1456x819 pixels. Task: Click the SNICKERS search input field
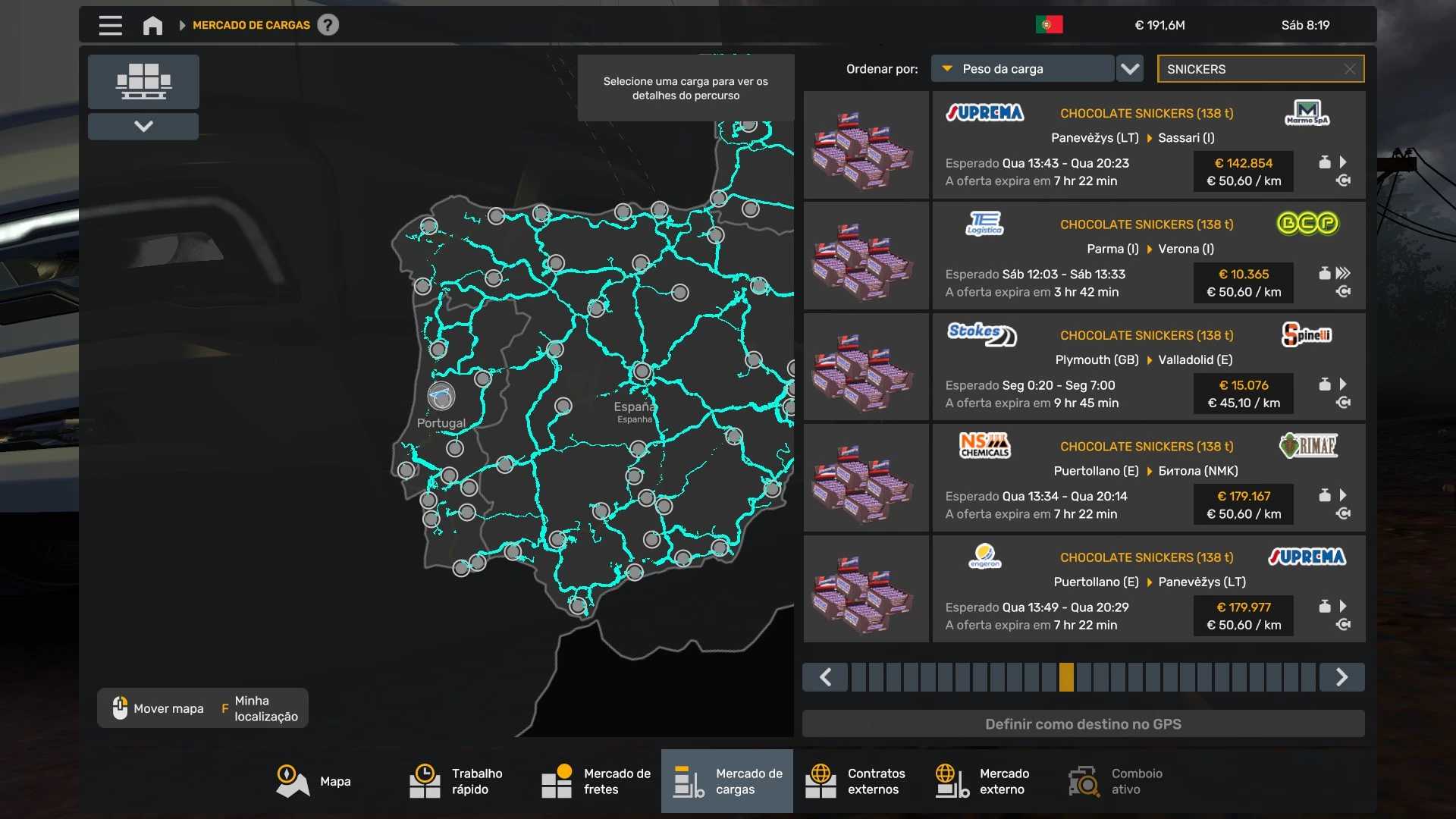click(x=1251, y=69)
